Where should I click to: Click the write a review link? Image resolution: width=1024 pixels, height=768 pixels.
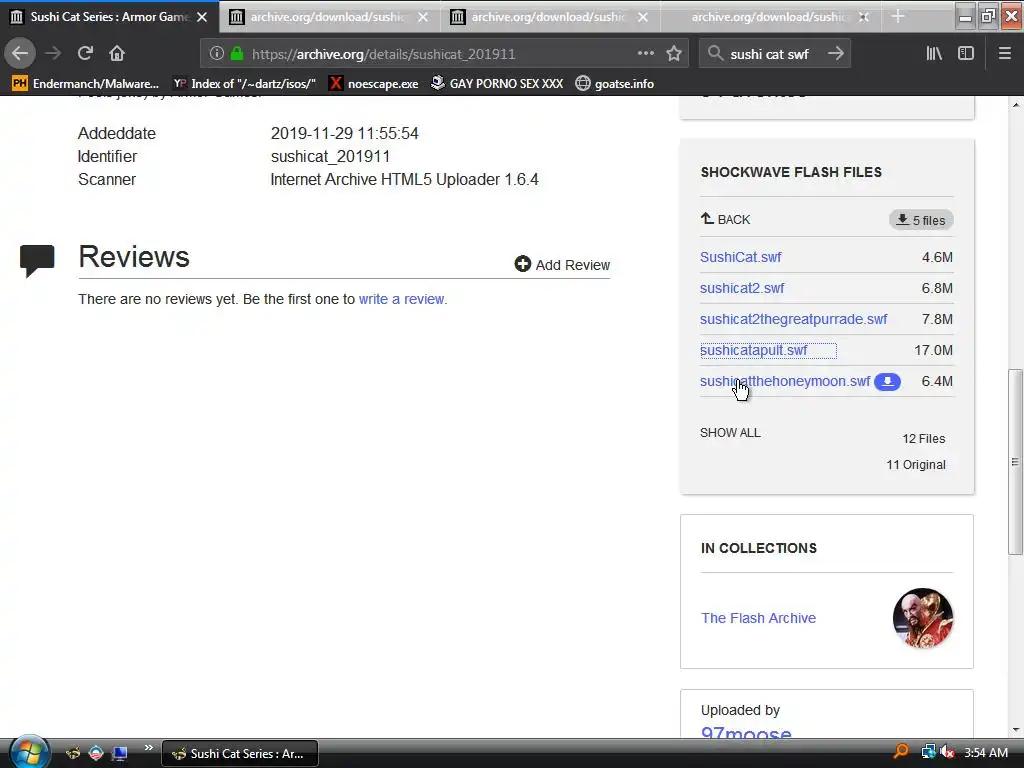pyautogui.click(x=402, y=299)
